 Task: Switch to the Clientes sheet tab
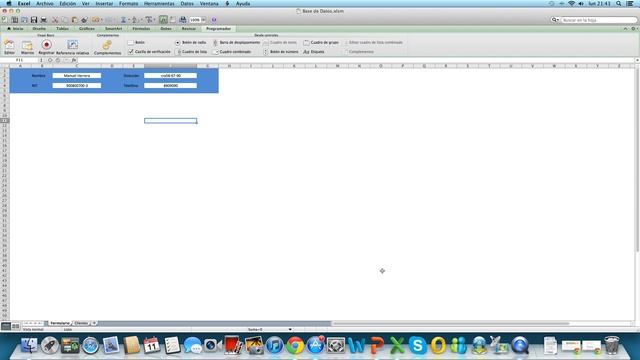[81, 323]
